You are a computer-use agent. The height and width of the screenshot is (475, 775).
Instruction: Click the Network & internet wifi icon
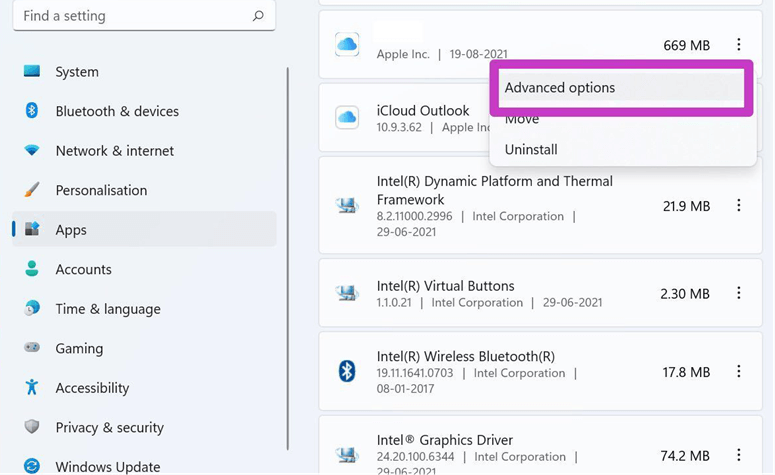click(x=32, y=150)
